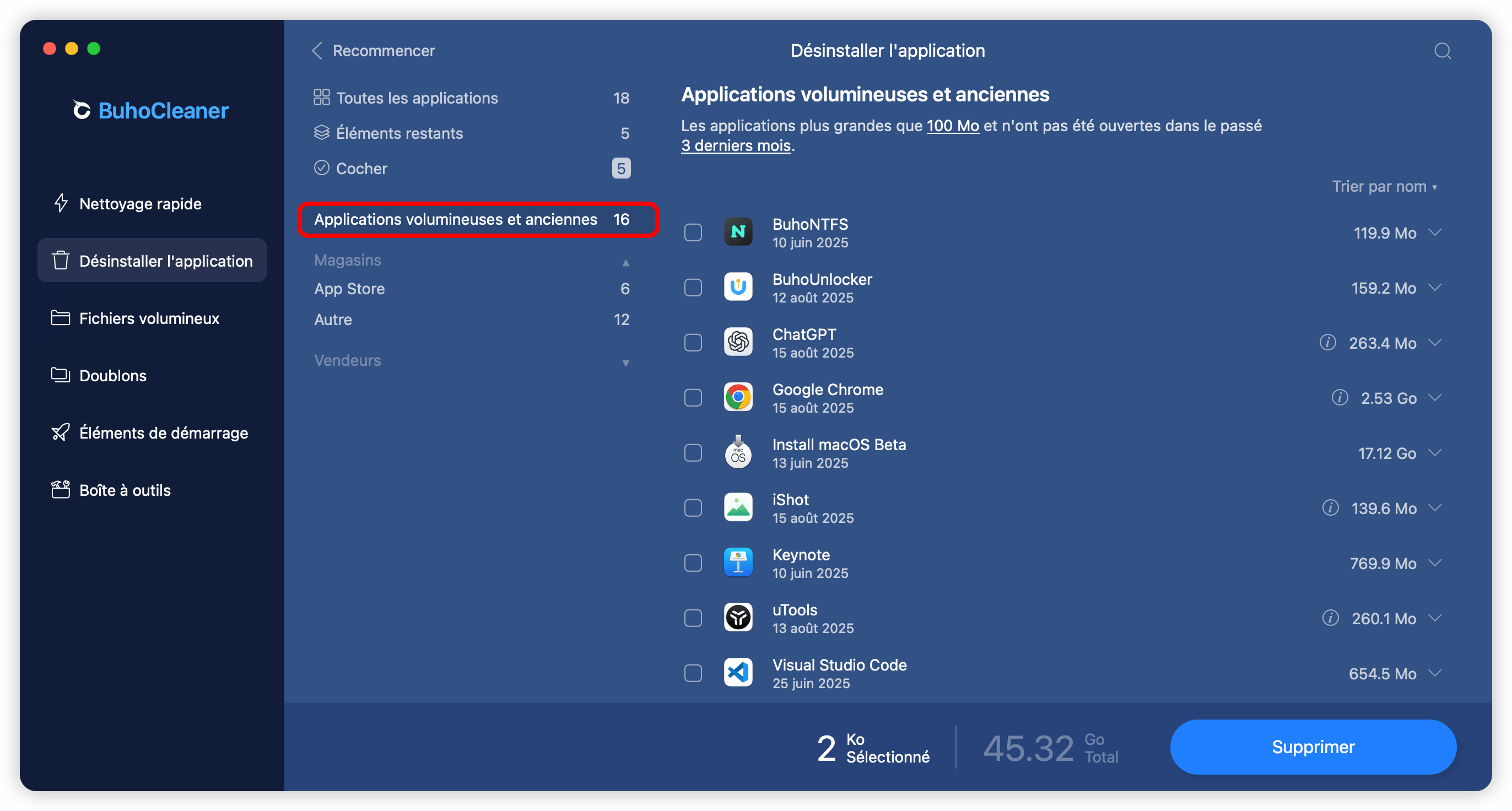Screen dimensions: 1512x811
Task: Click the BuhoUnlocker app icon
Action: coord(738,287)
